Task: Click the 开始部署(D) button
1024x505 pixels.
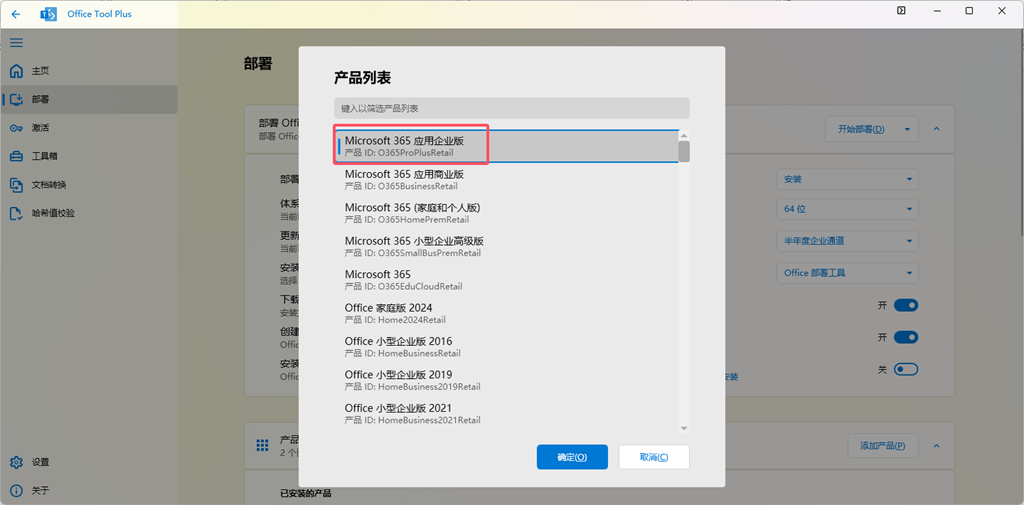Action: pyautogui.click(x=861, y=129)
